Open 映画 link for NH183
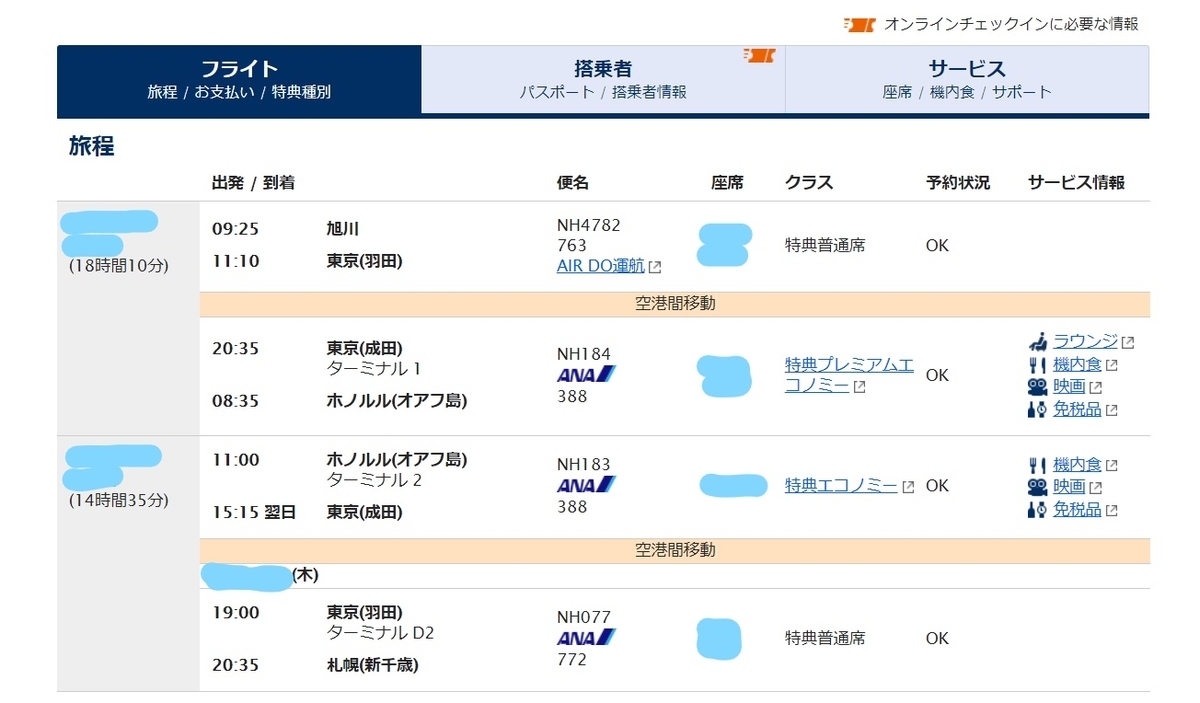 click(1069, 486)
